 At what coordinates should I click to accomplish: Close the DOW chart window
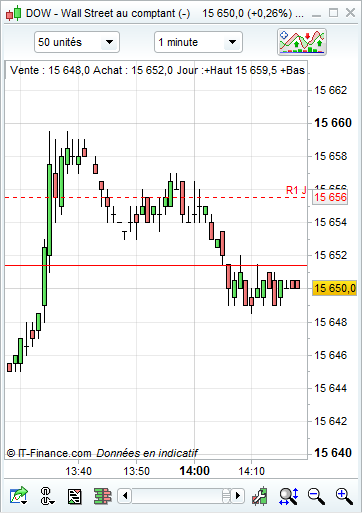point(350,13)
